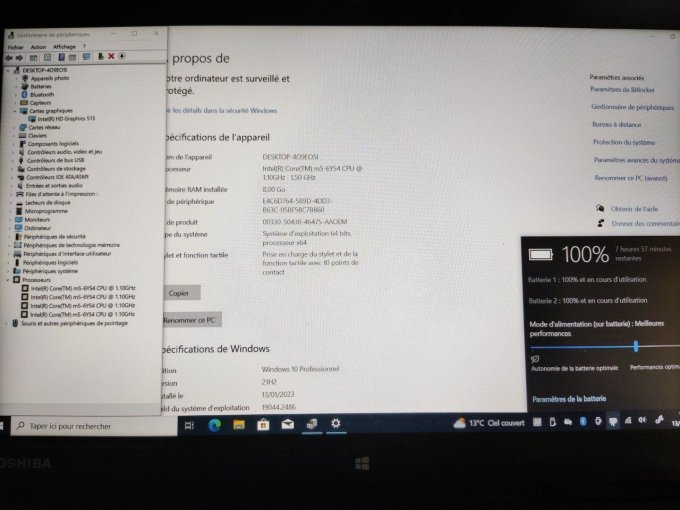The width and height of the screenshot is (680, 510).
Task: Open the Action menu
Action: point(38,47)
